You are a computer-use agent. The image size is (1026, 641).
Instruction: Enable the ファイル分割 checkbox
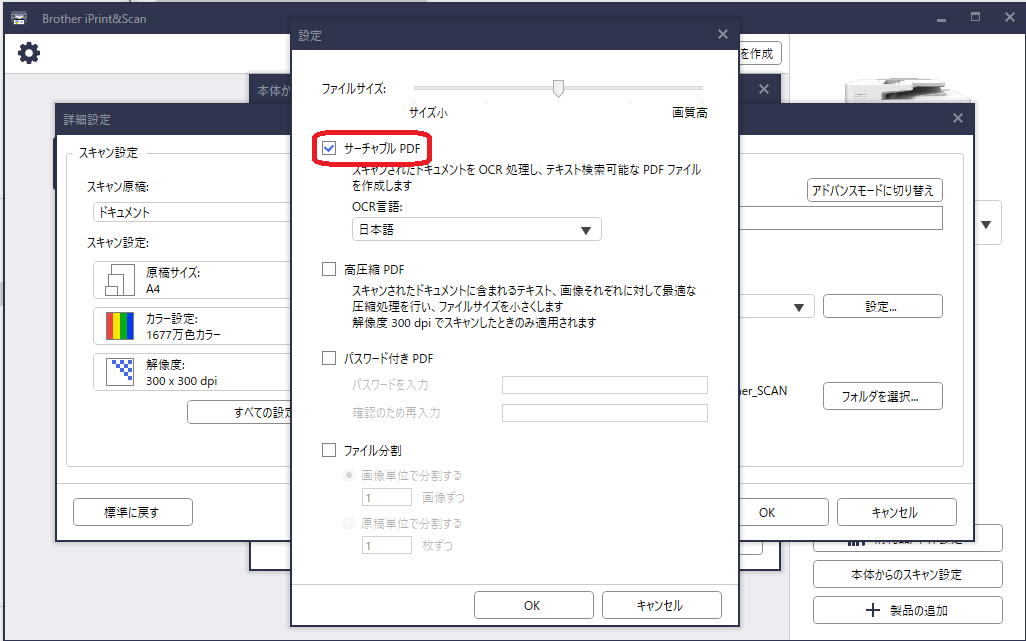tap(329, 450)
